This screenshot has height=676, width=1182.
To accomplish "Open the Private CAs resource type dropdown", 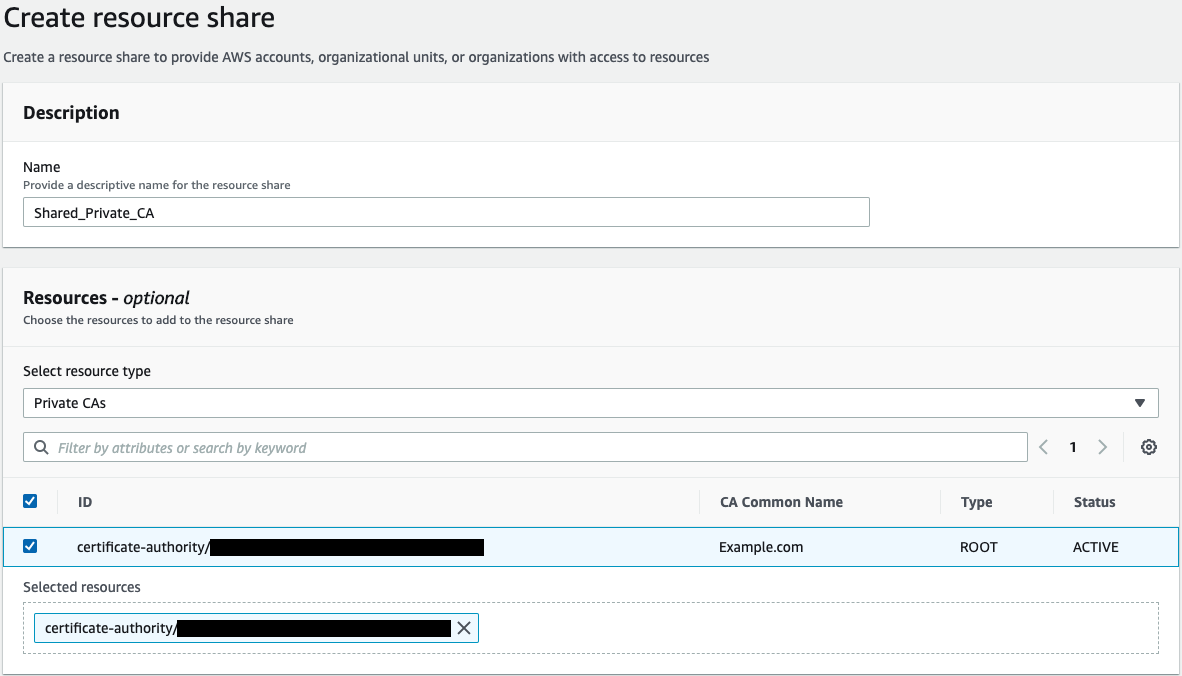I will [590, 402].
